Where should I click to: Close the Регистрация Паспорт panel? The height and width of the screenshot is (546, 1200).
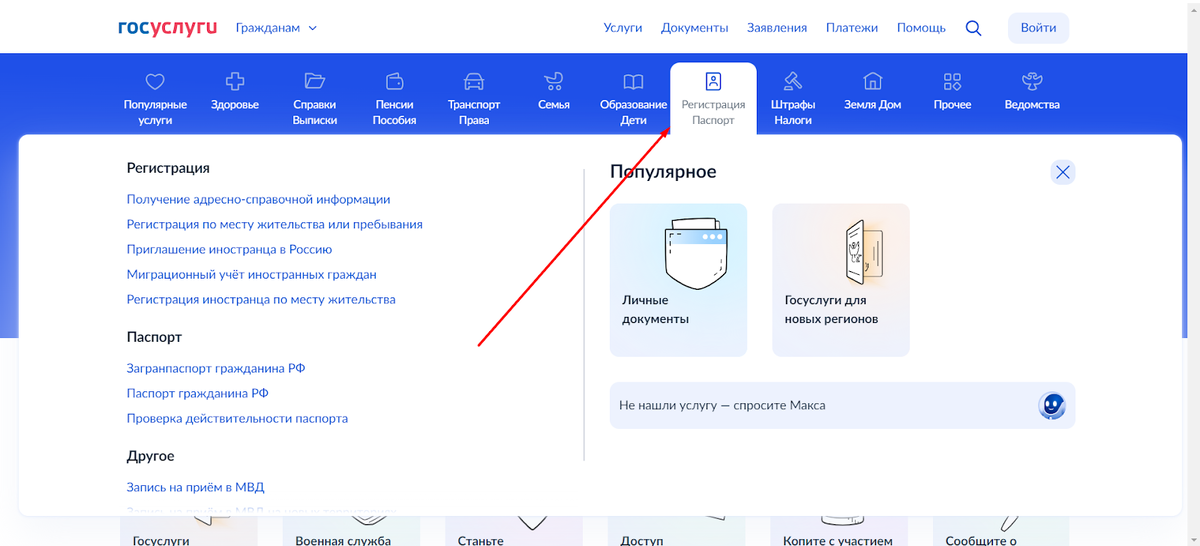tap(1063, 172)
